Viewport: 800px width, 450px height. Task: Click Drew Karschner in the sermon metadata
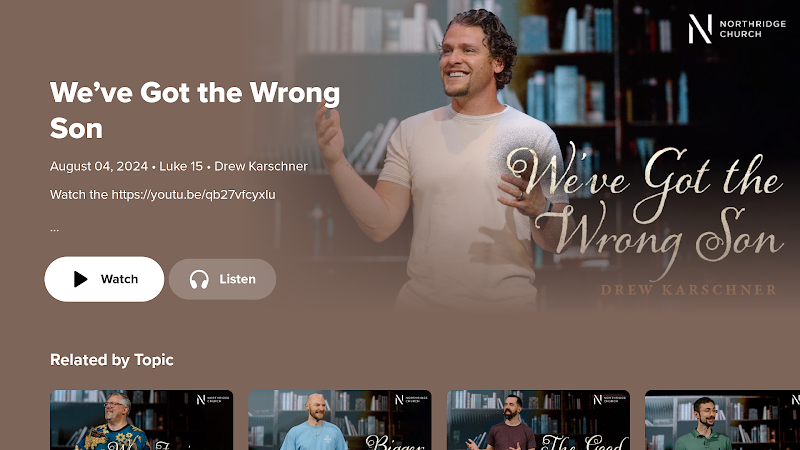click(x=261, y=166)
